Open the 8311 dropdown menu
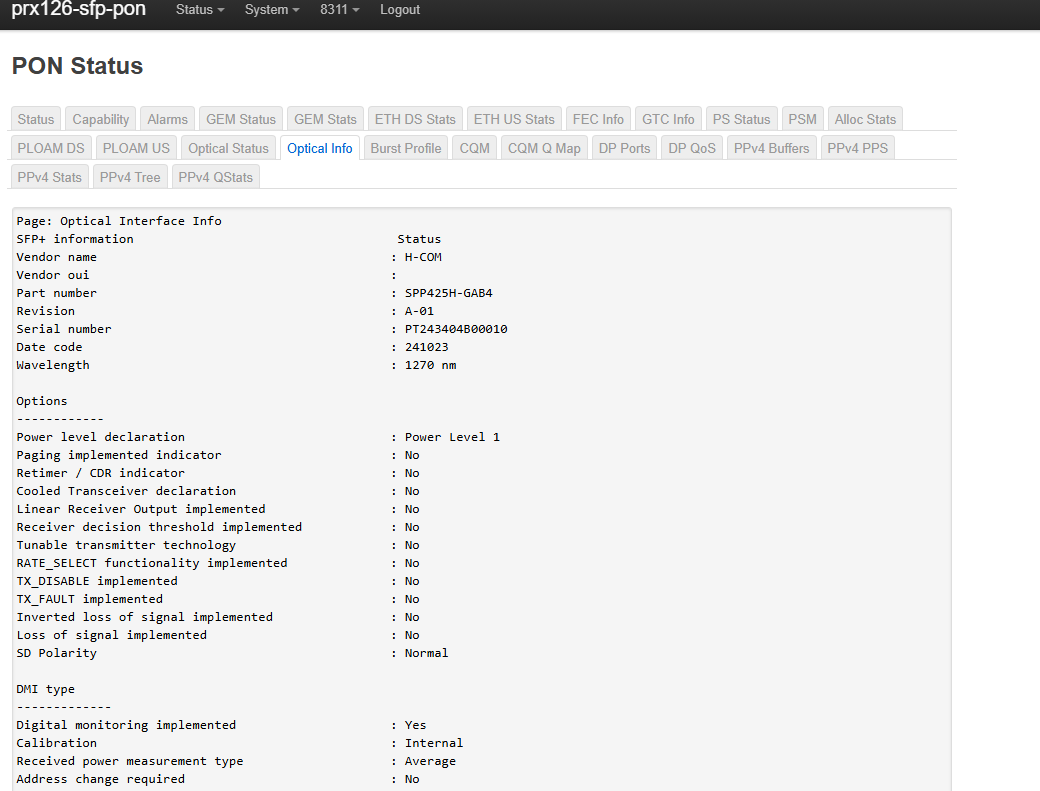 (x=339, y=10)
